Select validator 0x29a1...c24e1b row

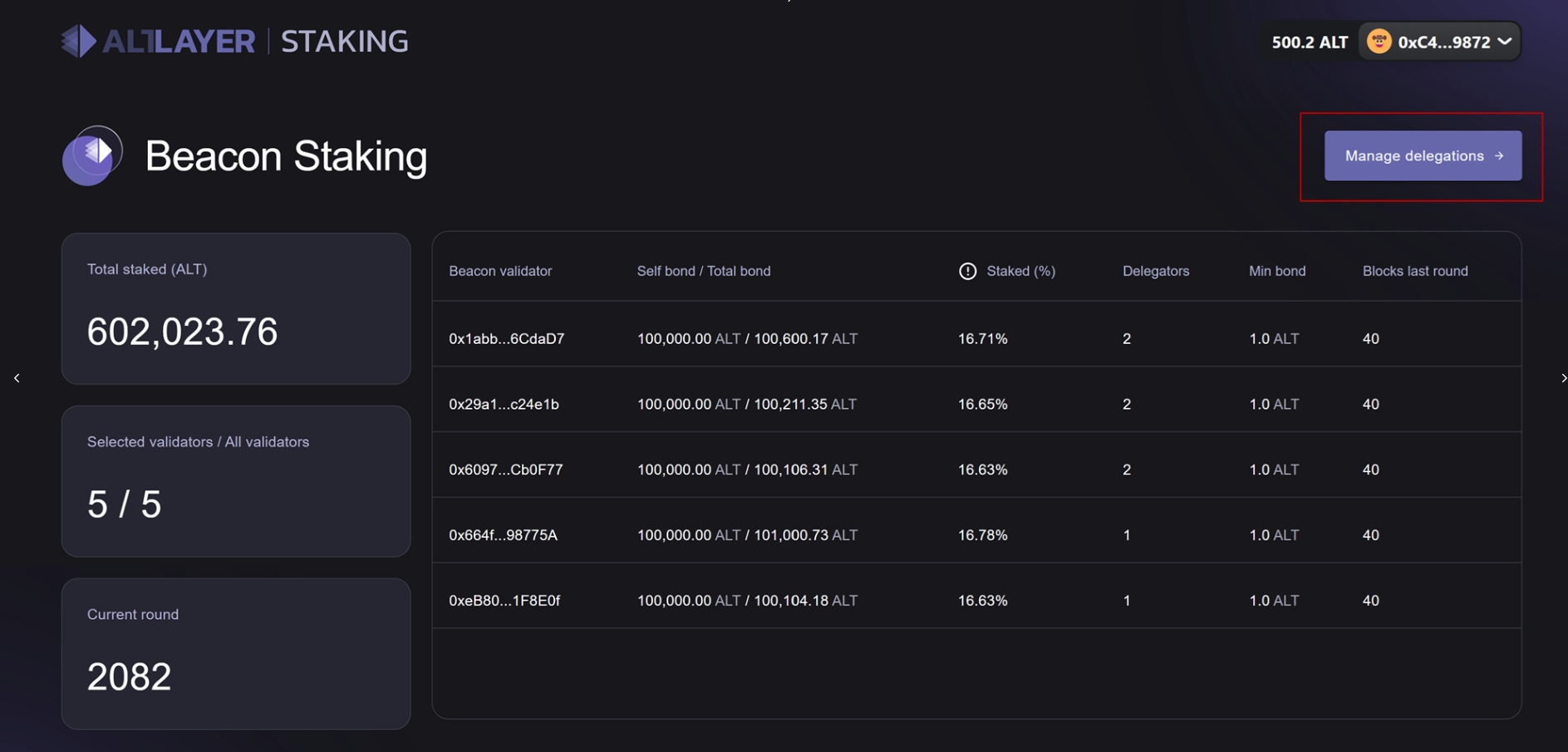[976, 404]
